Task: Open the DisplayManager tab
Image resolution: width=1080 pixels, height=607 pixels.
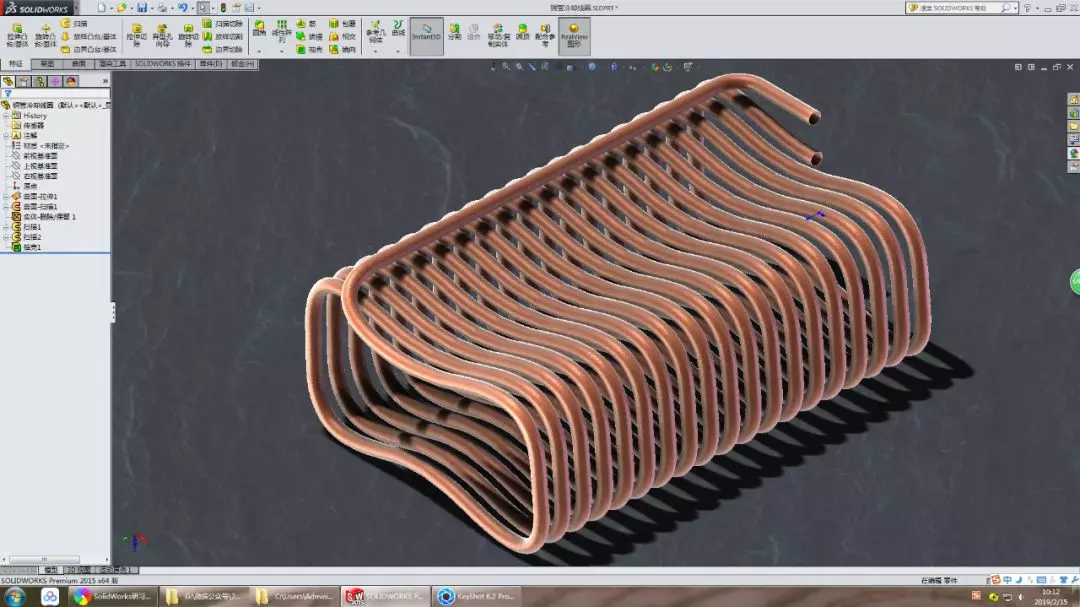Action: [71, 81]
